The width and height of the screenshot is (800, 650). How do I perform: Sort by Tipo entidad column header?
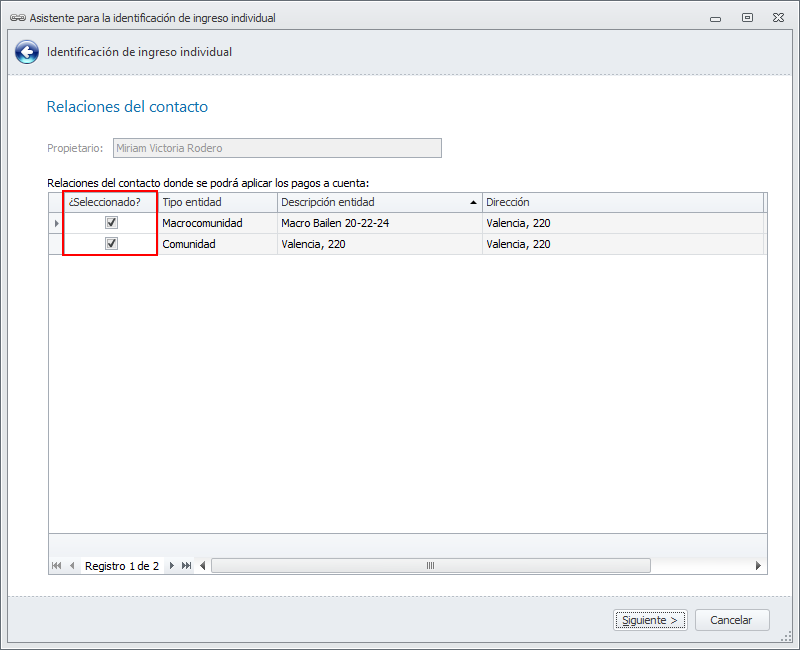(x=218, y=202)
